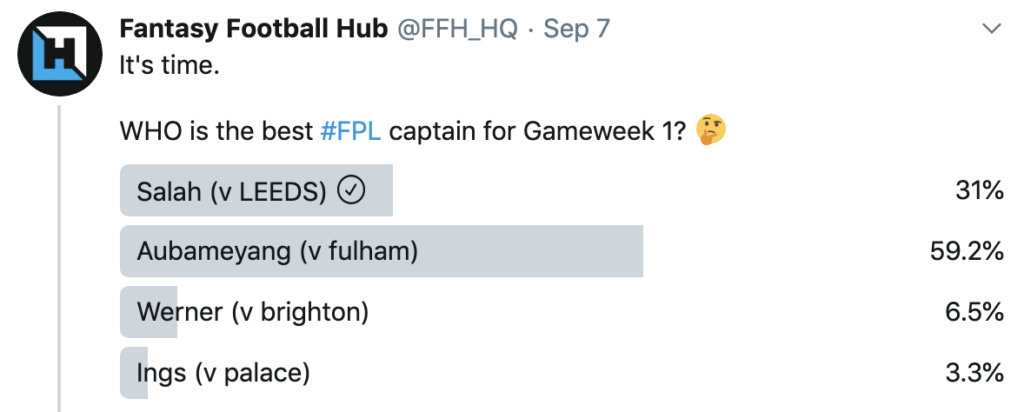
Task: Choose the Ings (v palace) poll option
Action: [x=223, y=374]
